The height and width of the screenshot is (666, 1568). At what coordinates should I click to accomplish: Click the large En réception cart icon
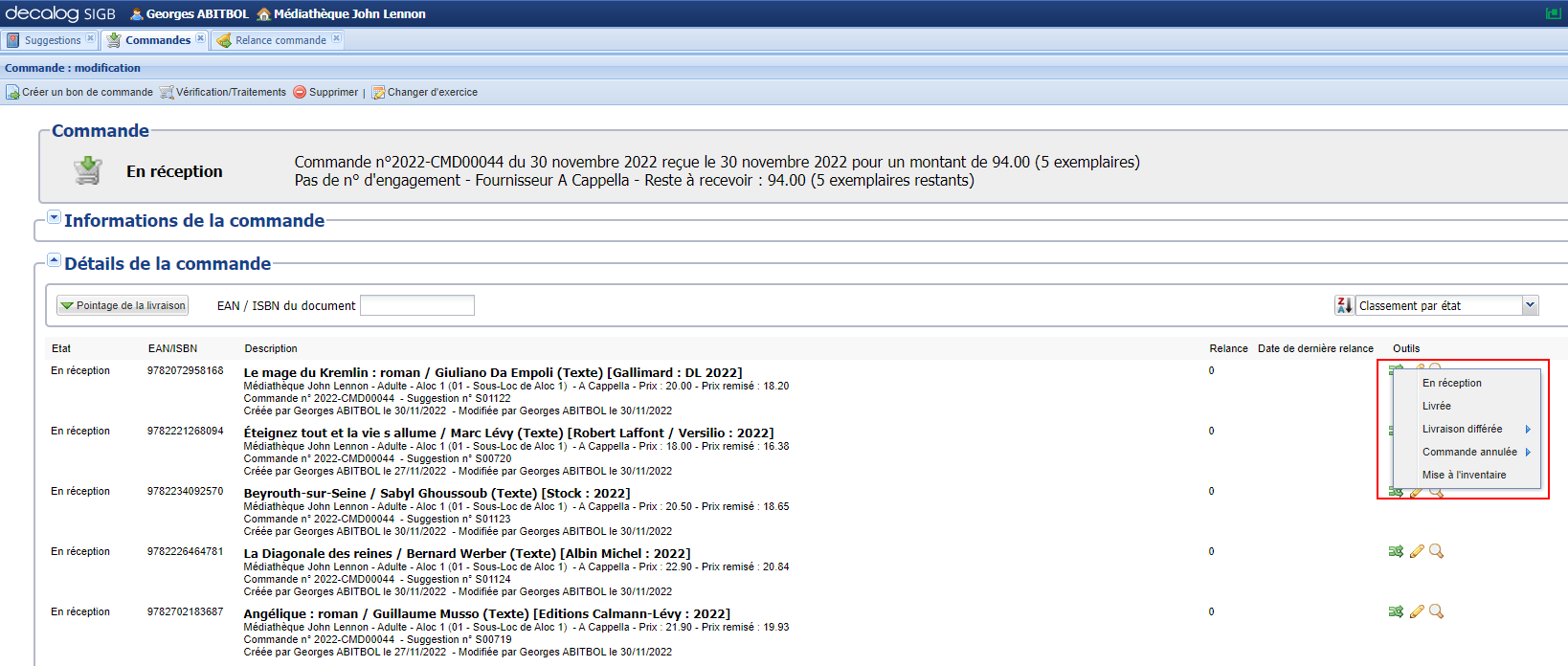pos(88,170)
